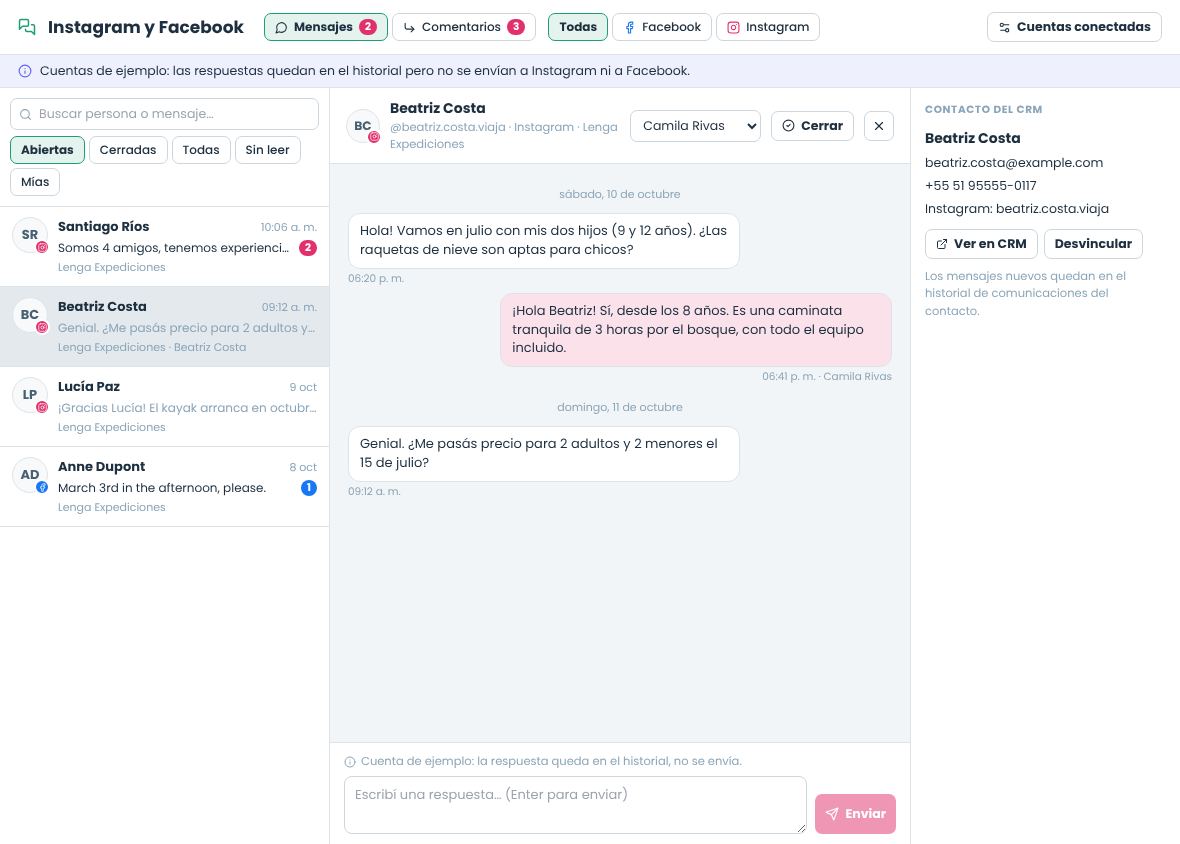Open Santiago Ríos conversation
This screenshot has width=1180, height=844.
tap(164, 247)
